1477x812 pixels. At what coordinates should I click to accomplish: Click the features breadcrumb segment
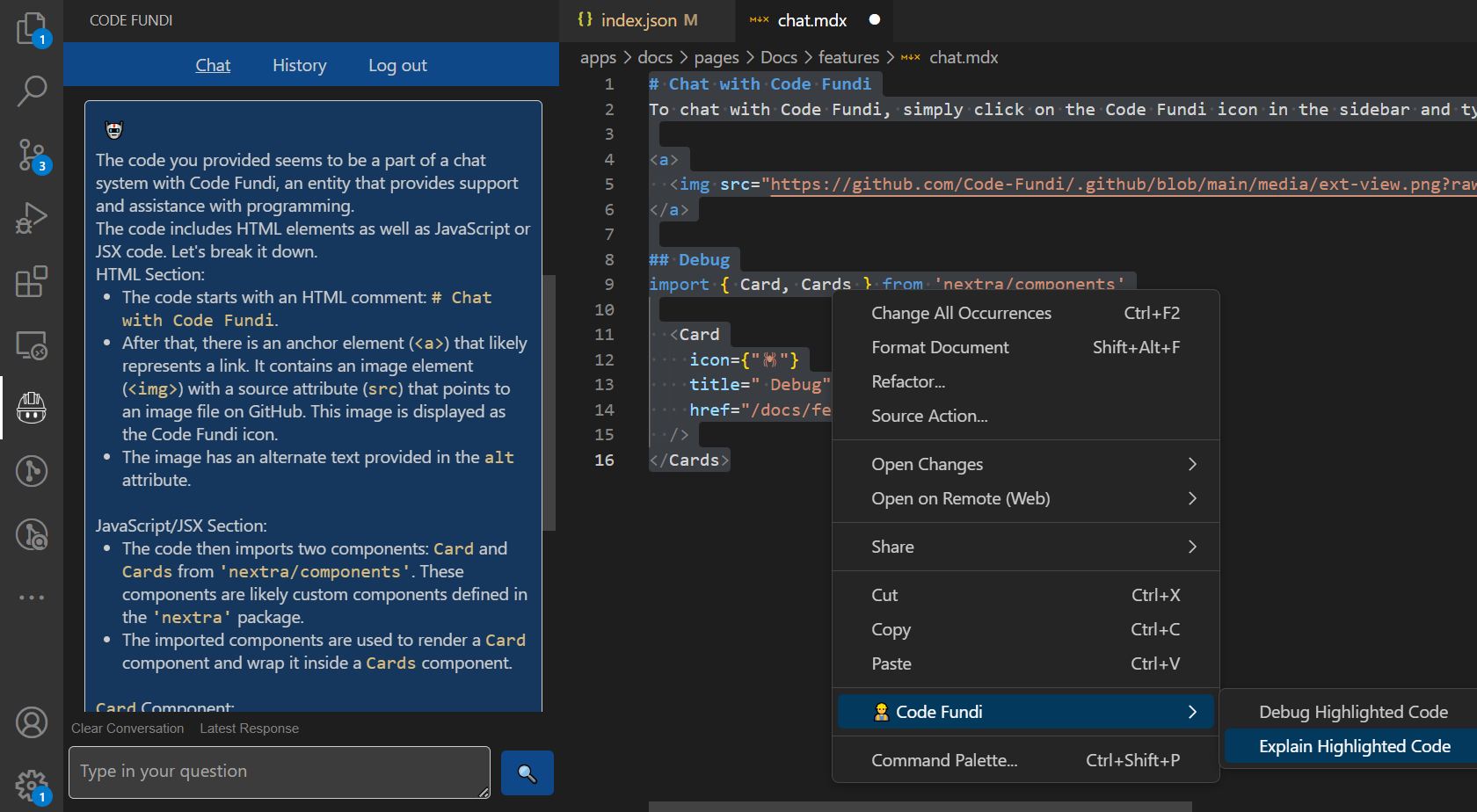pos(848,57)
